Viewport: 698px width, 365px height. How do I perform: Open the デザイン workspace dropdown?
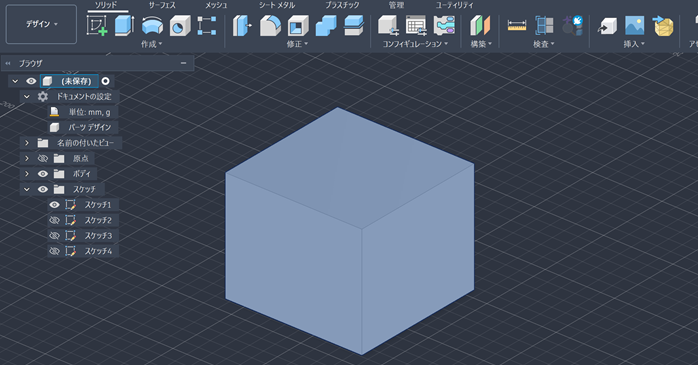(41, 24)
